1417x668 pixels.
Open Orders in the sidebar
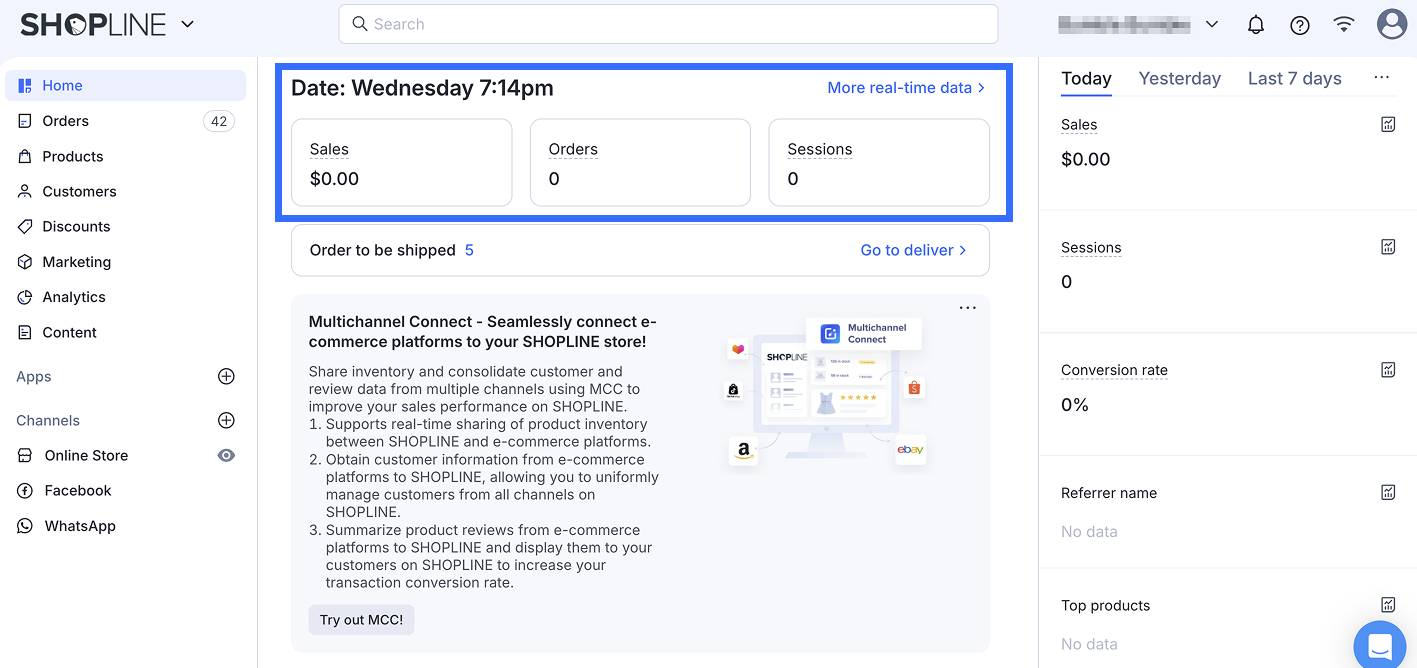coord(66,121)
